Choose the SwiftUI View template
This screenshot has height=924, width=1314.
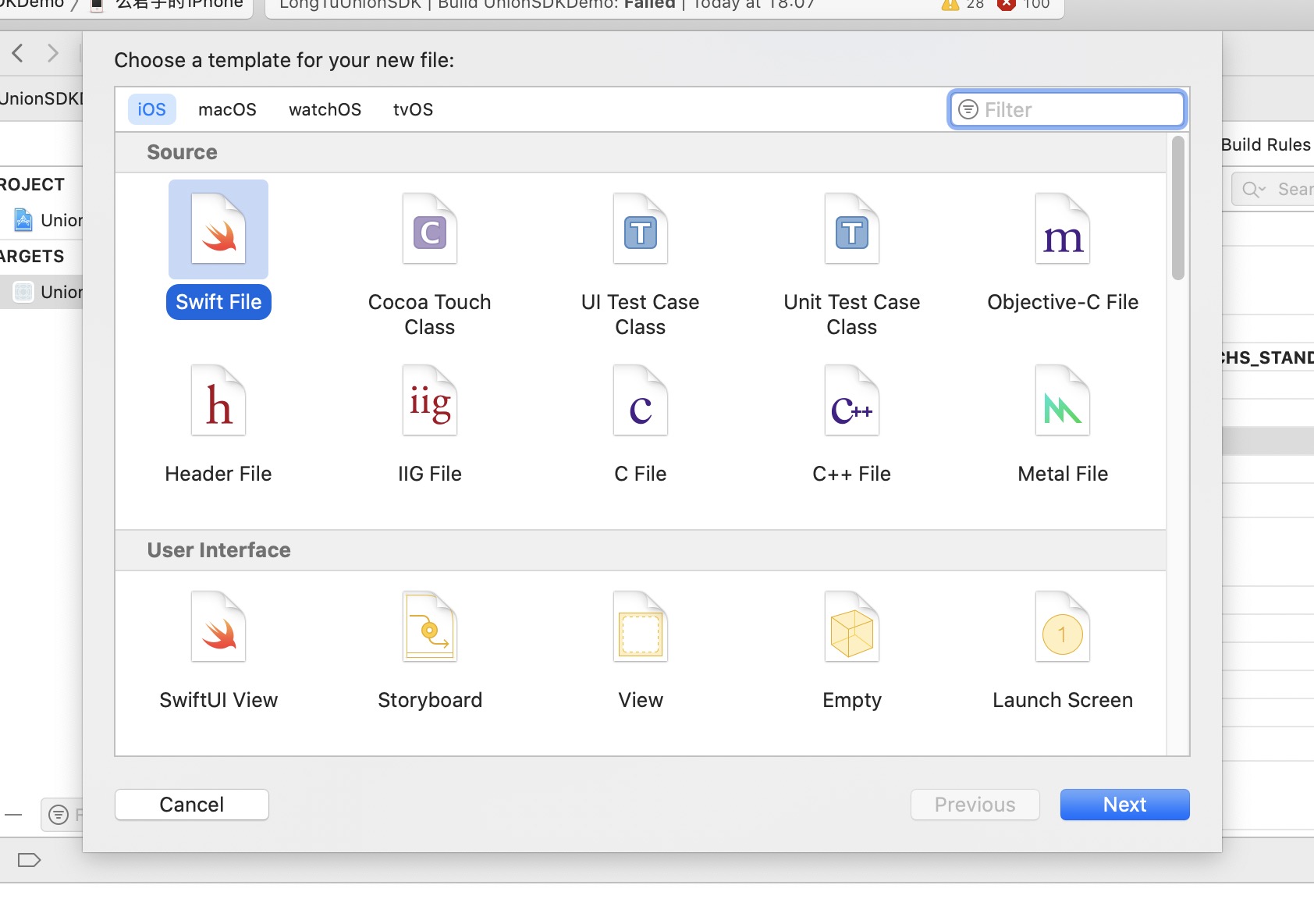[x=218, y=628]
